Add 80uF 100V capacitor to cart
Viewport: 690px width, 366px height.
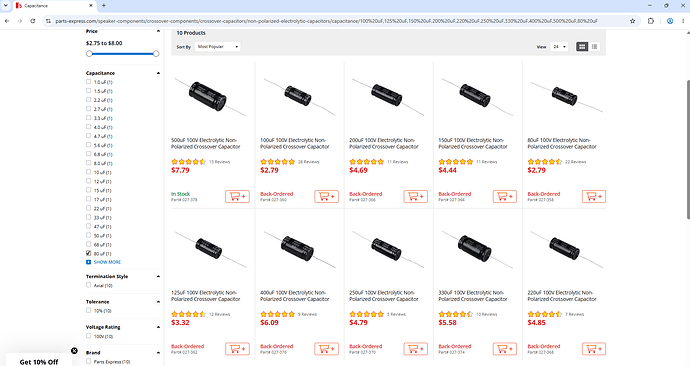pyautogui.click(x=594, y=196)
